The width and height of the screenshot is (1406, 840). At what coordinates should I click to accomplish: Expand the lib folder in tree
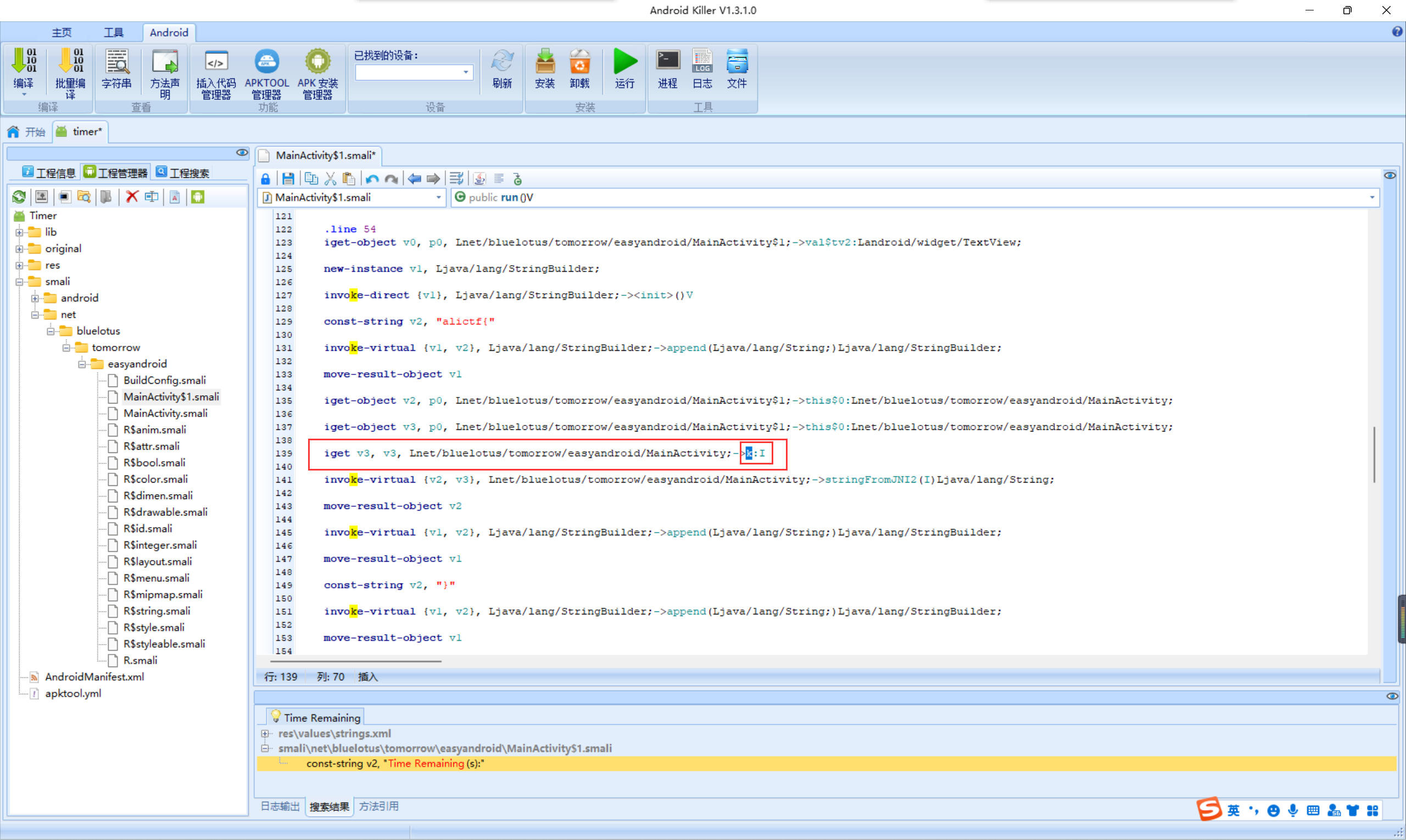click(19, 232)
